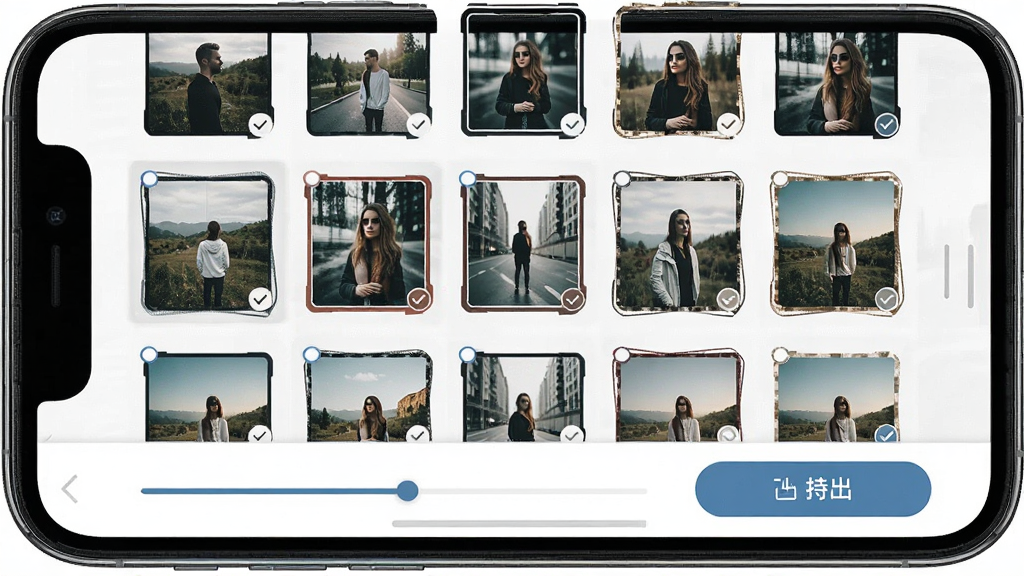Go back using the left chevron
Screen dimensions: 1024x576
(70, 489)
